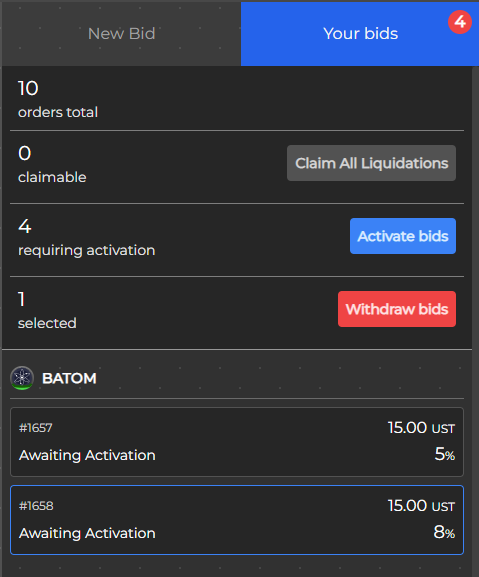
Task: Click Awaiting Activation status of bid #1657
Action: [x=87, y=456]
